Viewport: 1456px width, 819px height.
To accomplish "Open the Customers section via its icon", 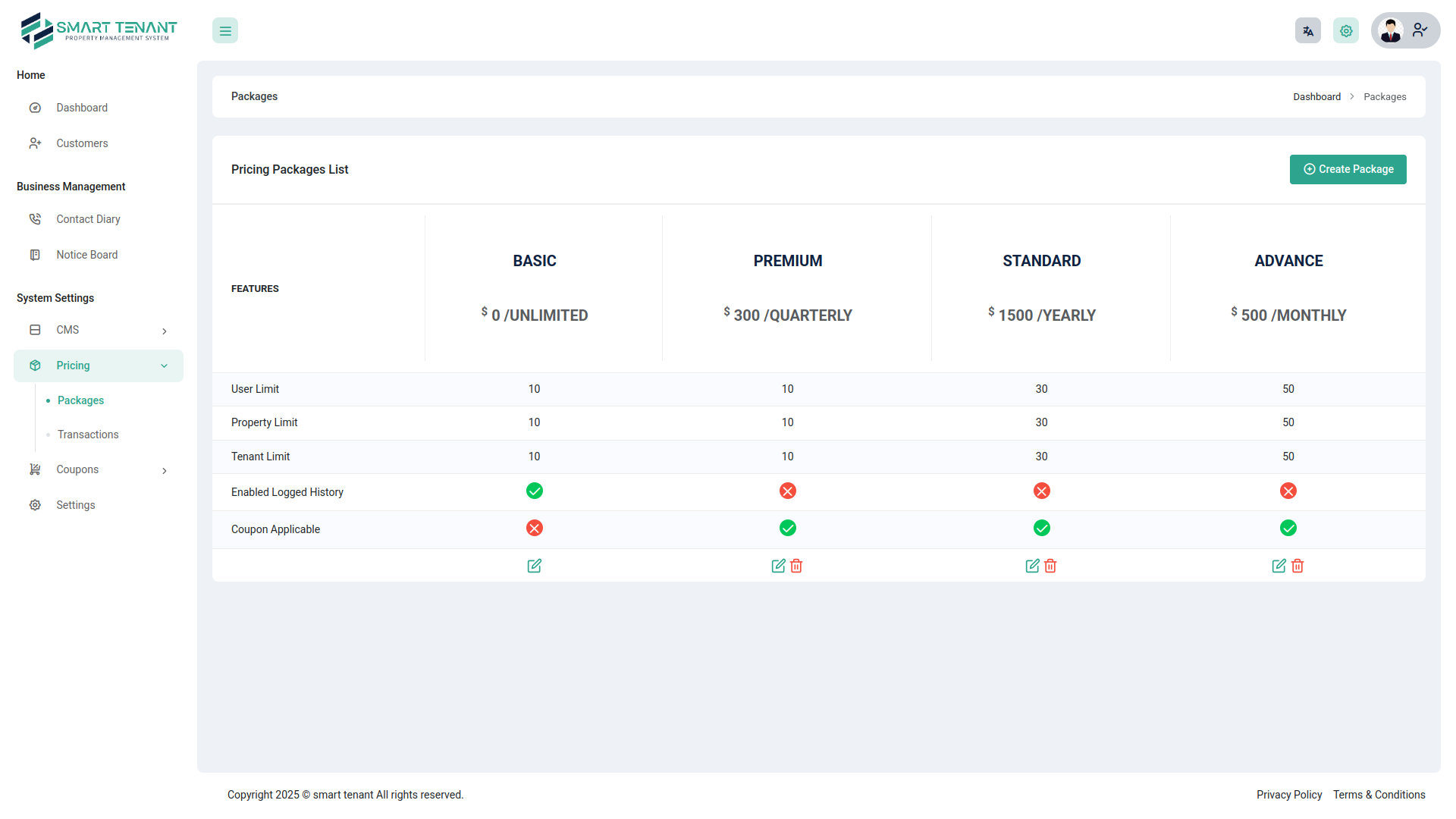I will [x=35, y=143].
